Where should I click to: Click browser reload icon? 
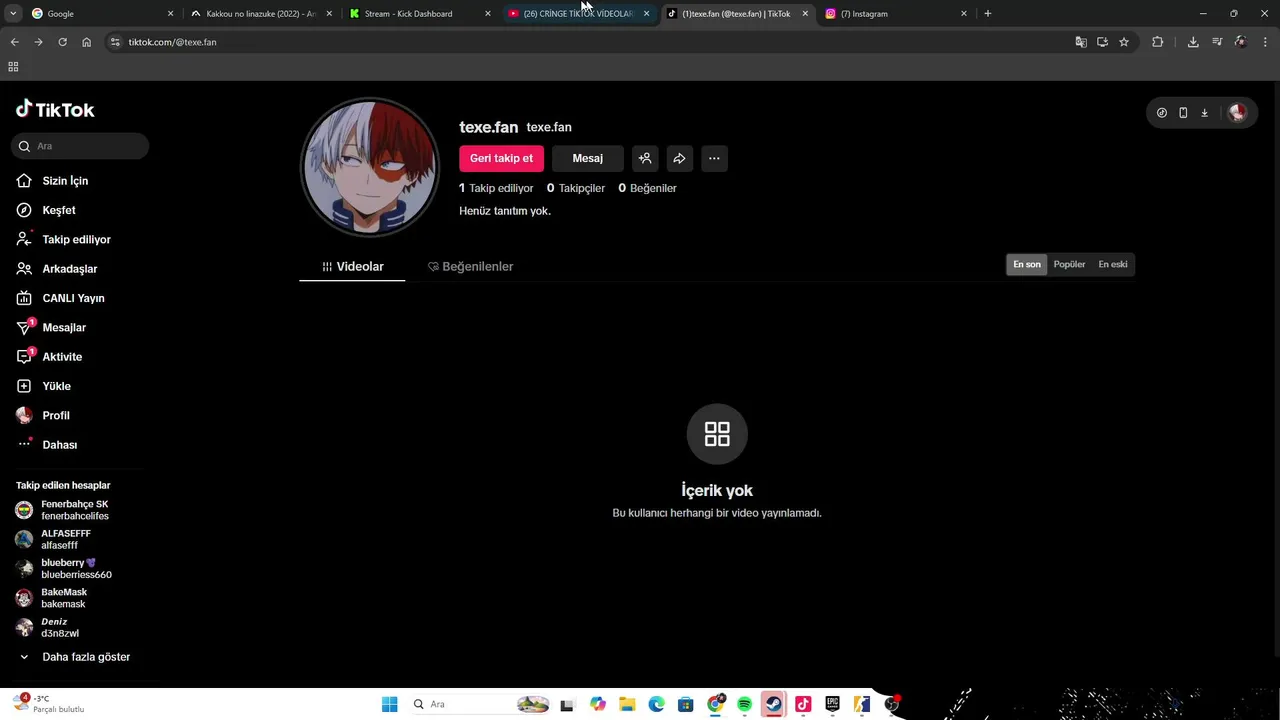(62, 42)
